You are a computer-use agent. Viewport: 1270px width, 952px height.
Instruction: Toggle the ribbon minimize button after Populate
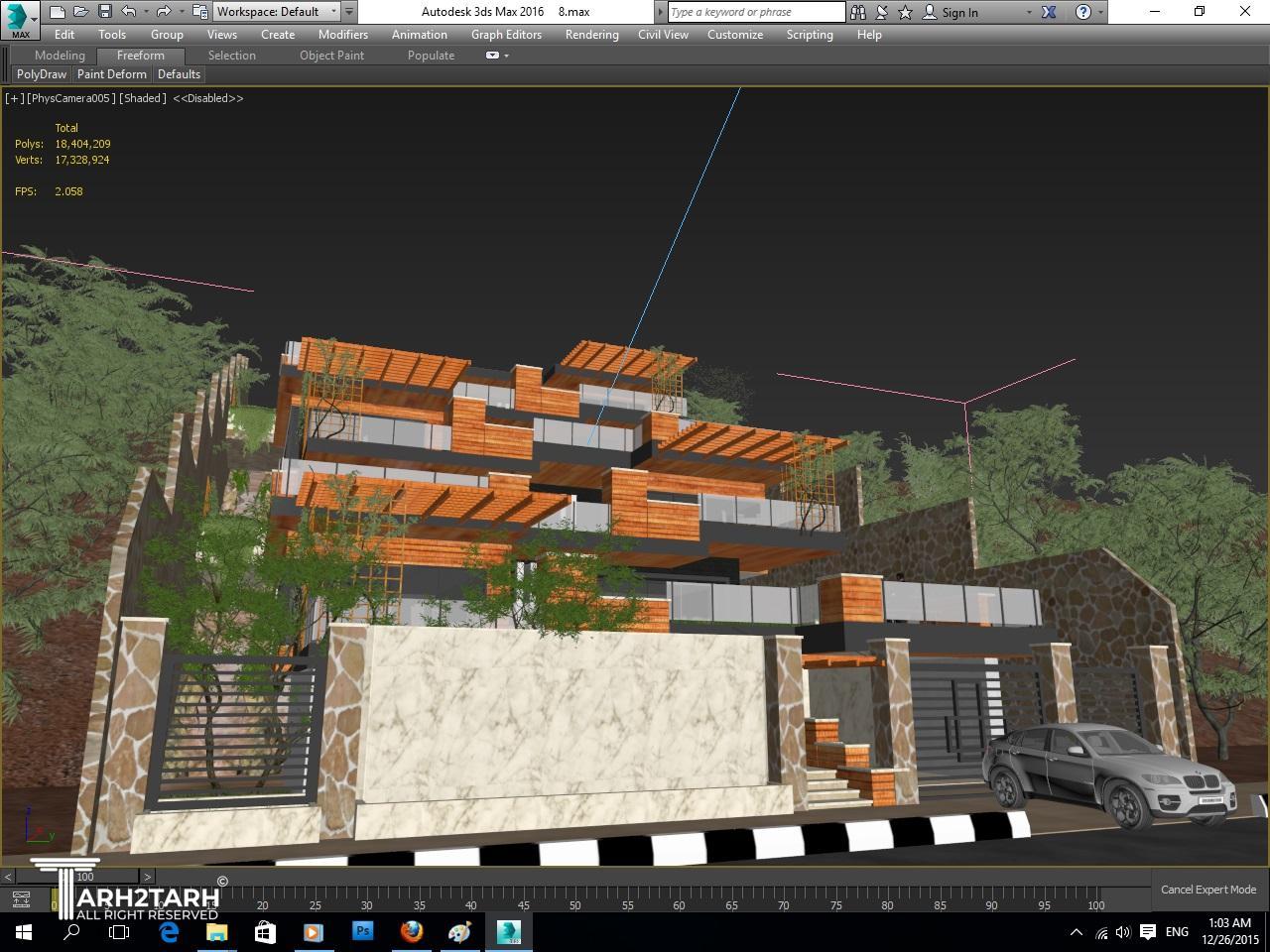[493, 56]
